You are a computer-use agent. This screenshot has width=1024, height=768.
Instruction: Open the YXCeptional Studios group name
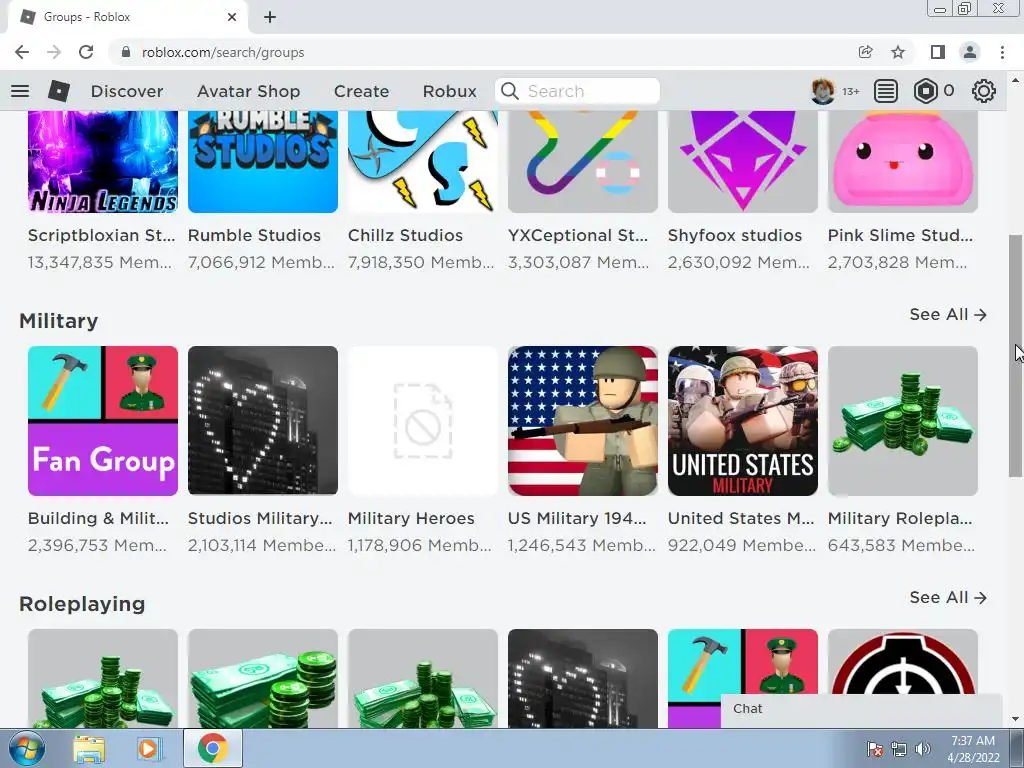pos(578,235)
